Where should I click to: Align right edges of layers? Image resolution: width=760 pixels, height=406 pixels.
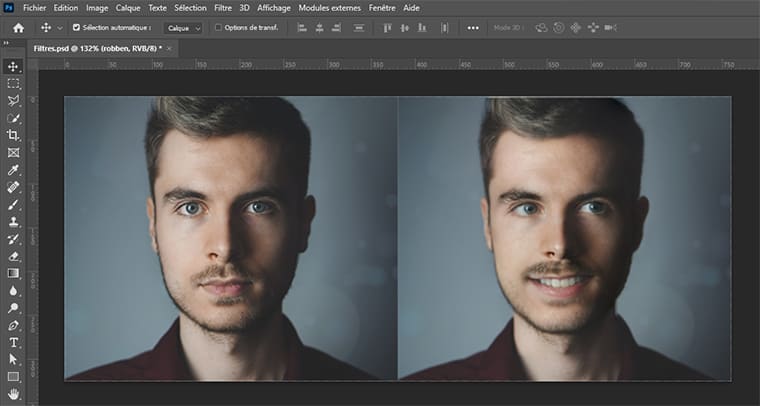tap(336, 28)
